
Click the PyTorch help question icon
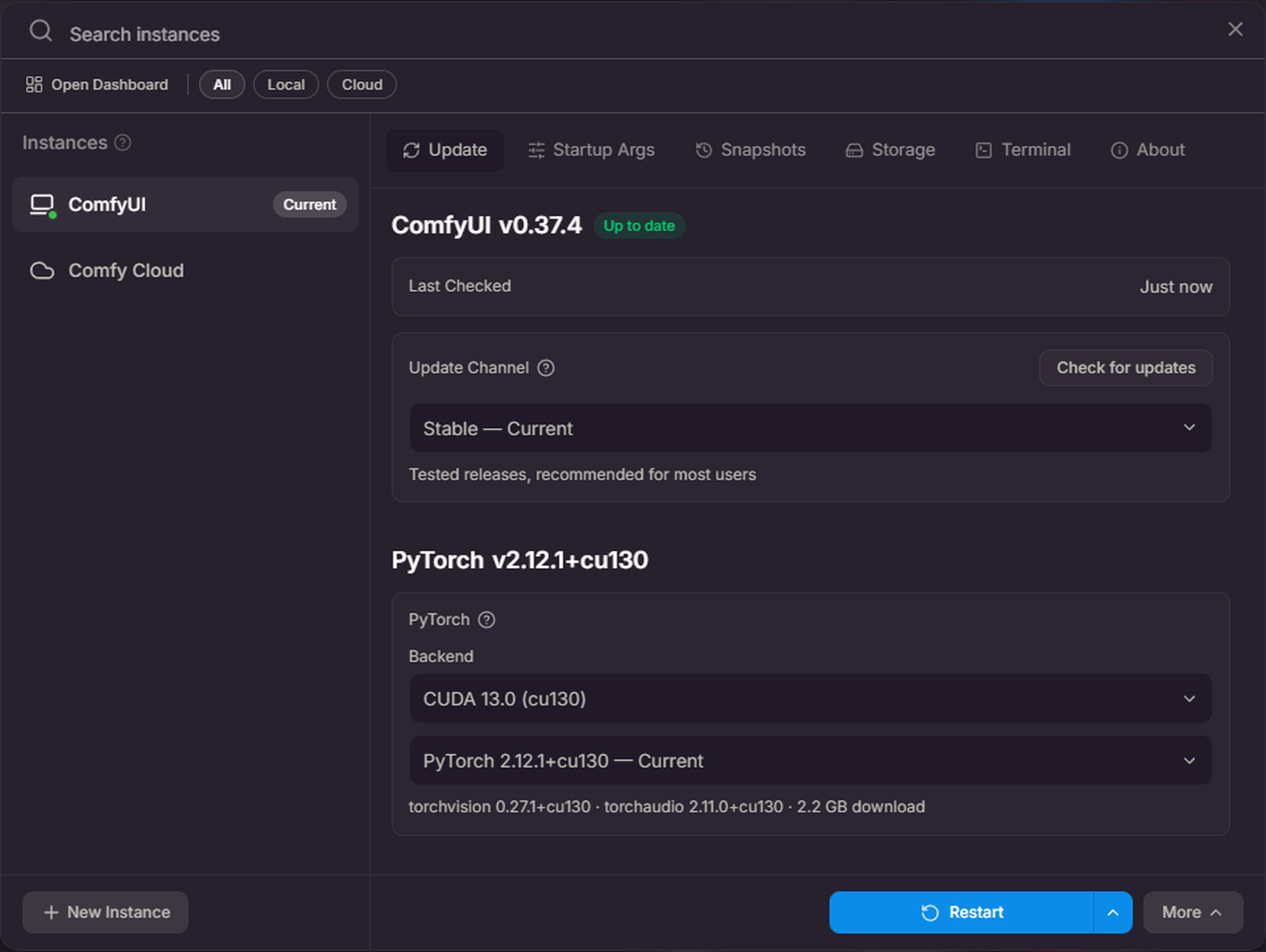click(487, 620)
